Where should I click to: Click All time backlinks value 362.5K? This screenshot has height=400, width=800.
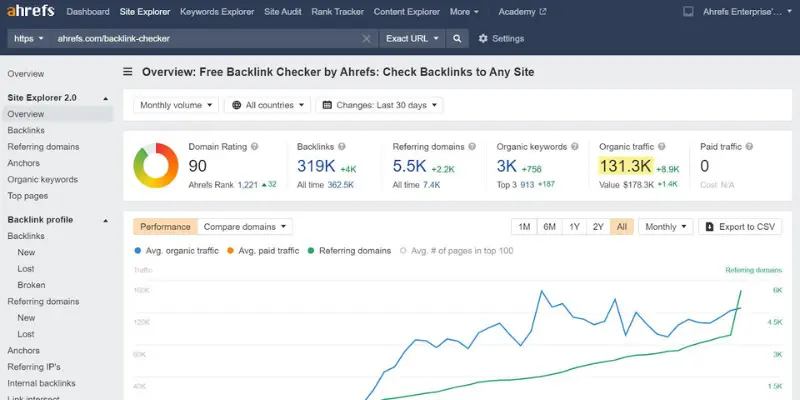click(340, 185)
